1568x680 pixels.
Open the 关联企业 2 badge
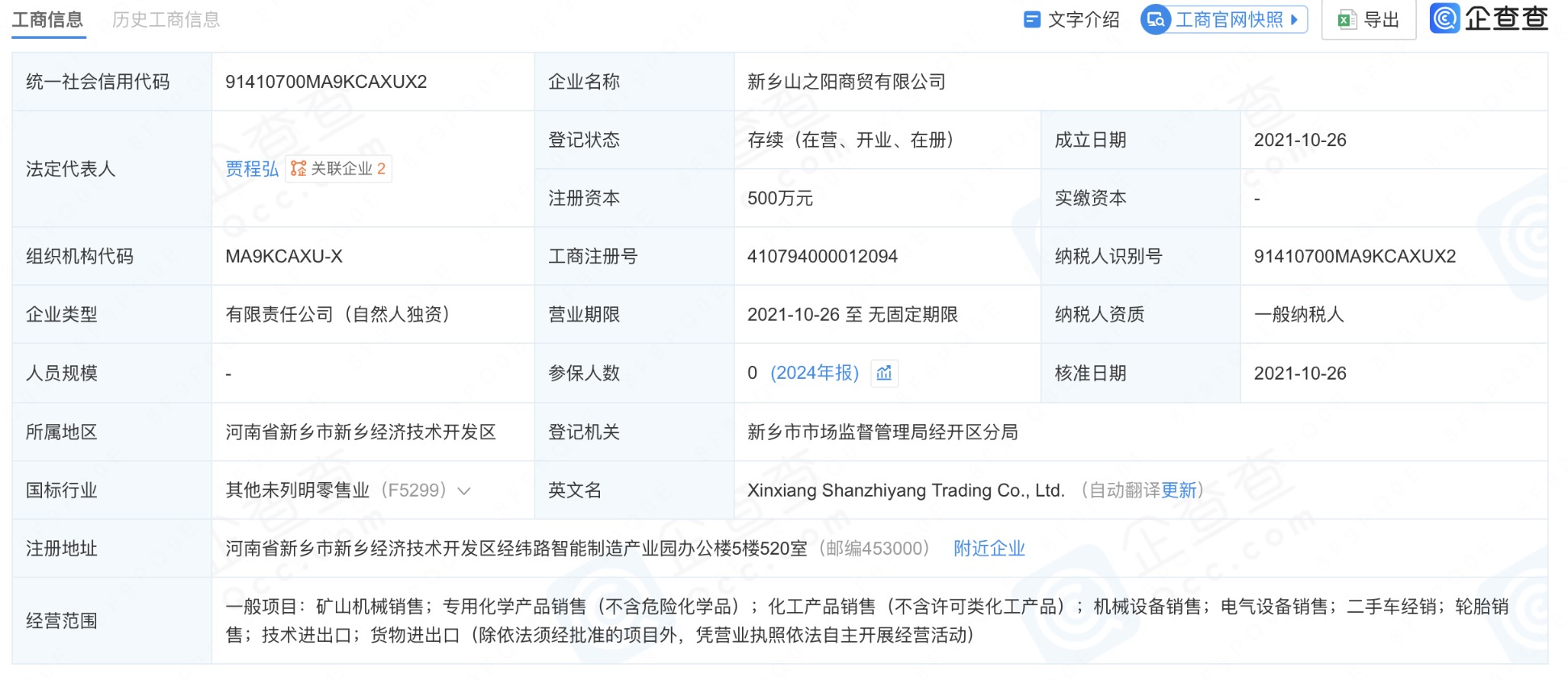pyautogui.click(x=338, y=169)
